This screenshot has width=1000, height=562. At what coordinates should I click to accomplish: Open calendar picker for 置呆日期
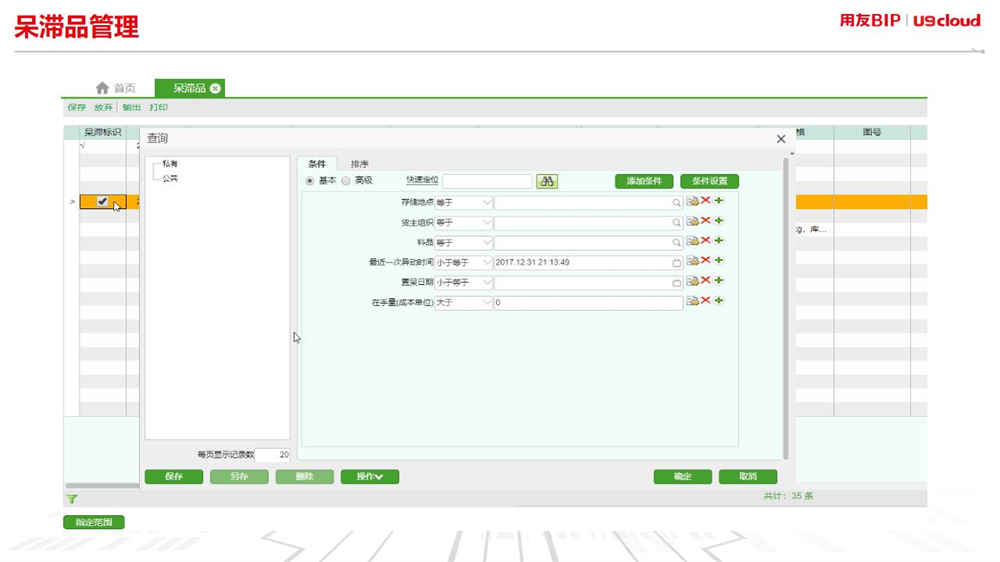coord(676,283)
